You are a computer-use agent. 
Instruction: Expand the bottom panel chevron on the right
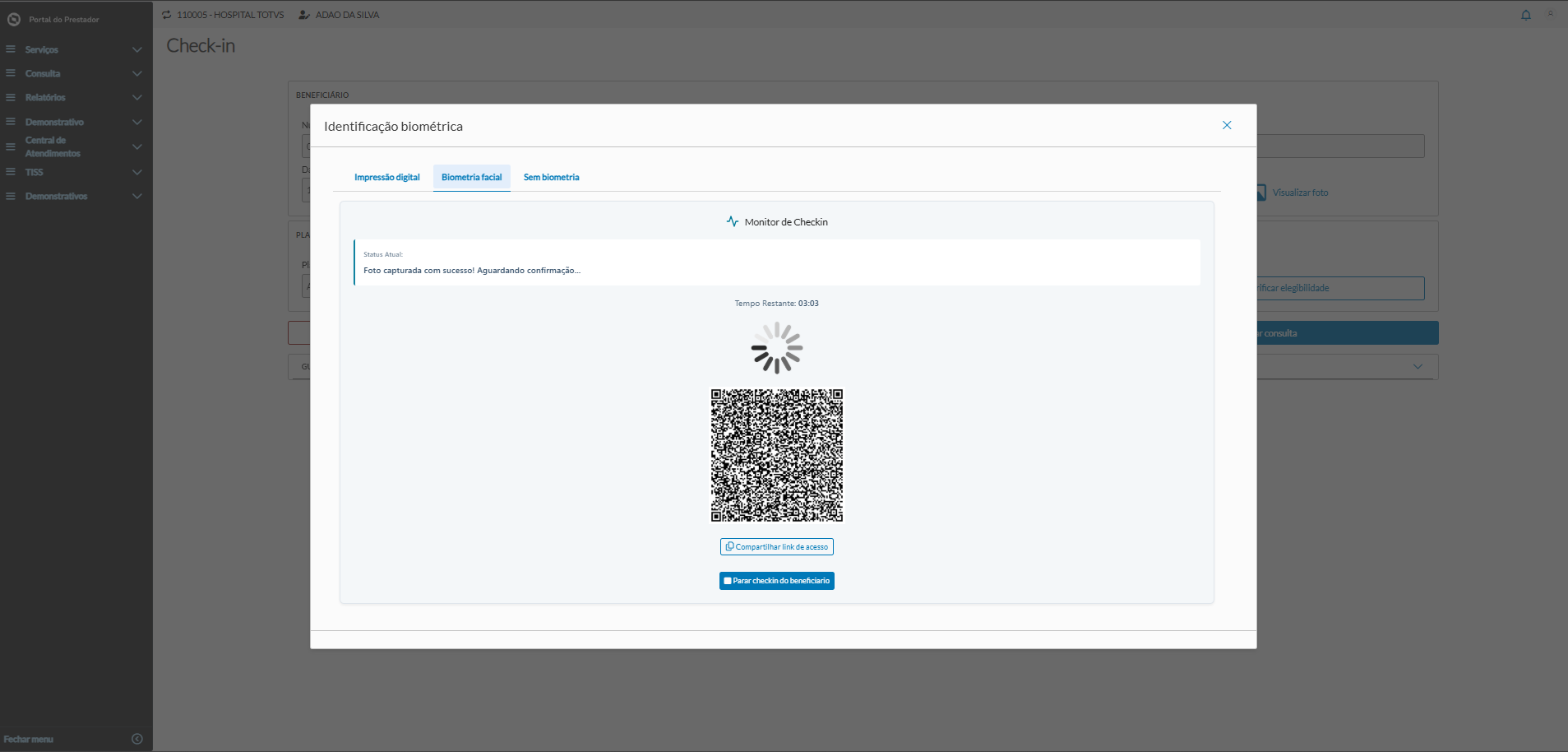(x=1418, y=366)
